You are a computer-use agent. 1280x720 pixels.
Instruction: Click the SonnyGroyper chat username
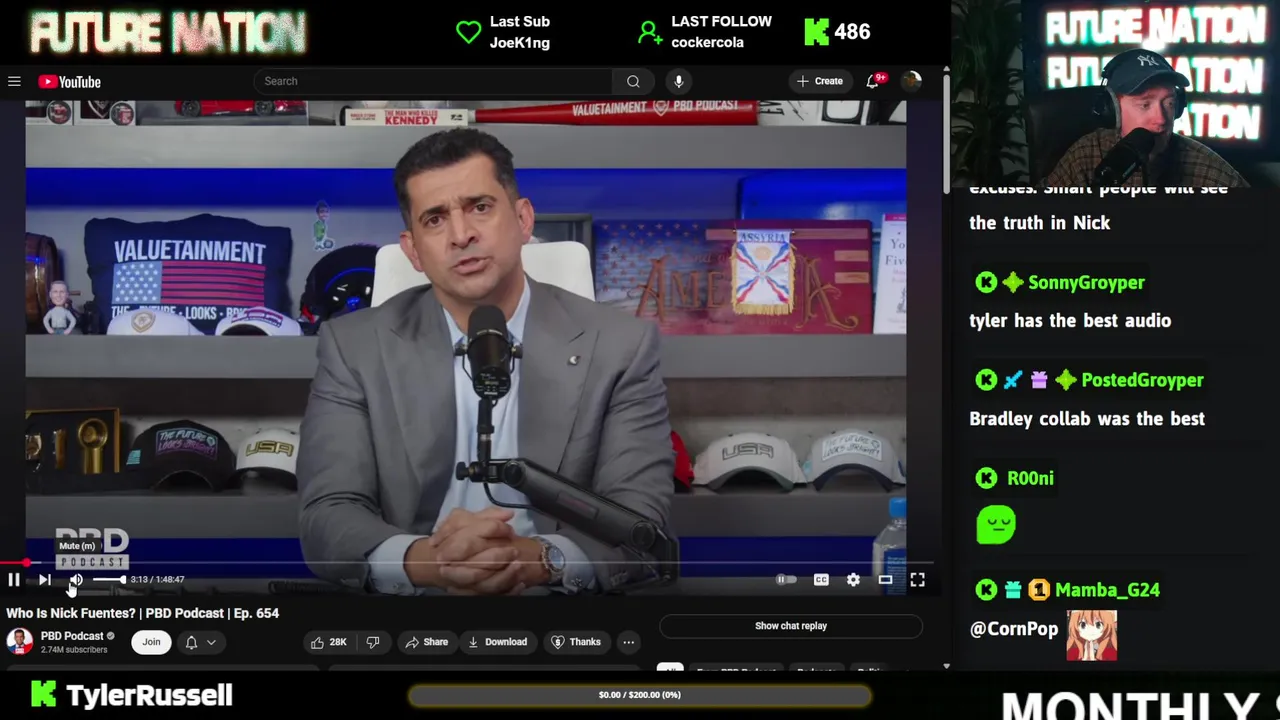[1086, 282]
